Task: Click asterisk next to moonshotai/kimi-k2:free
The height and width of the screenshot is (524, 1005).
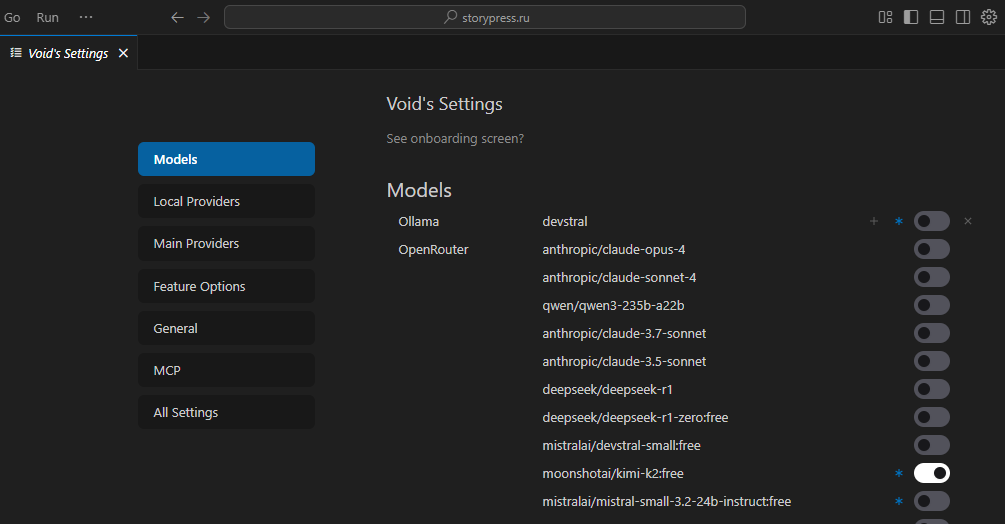Action: 899,473
